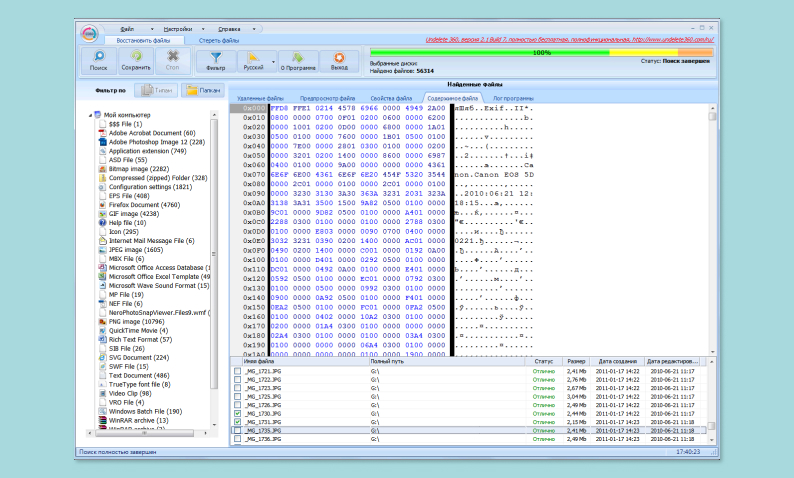The height and width of the screenshot is (478, 794).
Task: Click the Help file type icon
Action: 103,223
